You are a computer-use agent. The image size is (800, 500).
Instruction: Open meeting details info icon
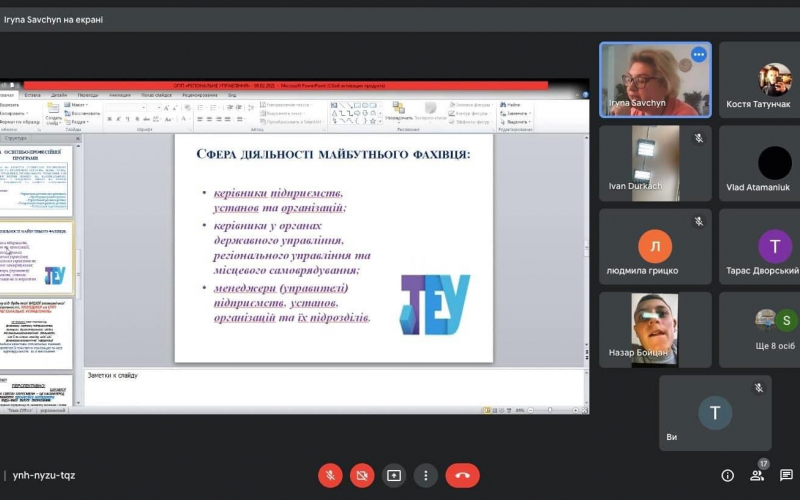[x=727, y=476]
